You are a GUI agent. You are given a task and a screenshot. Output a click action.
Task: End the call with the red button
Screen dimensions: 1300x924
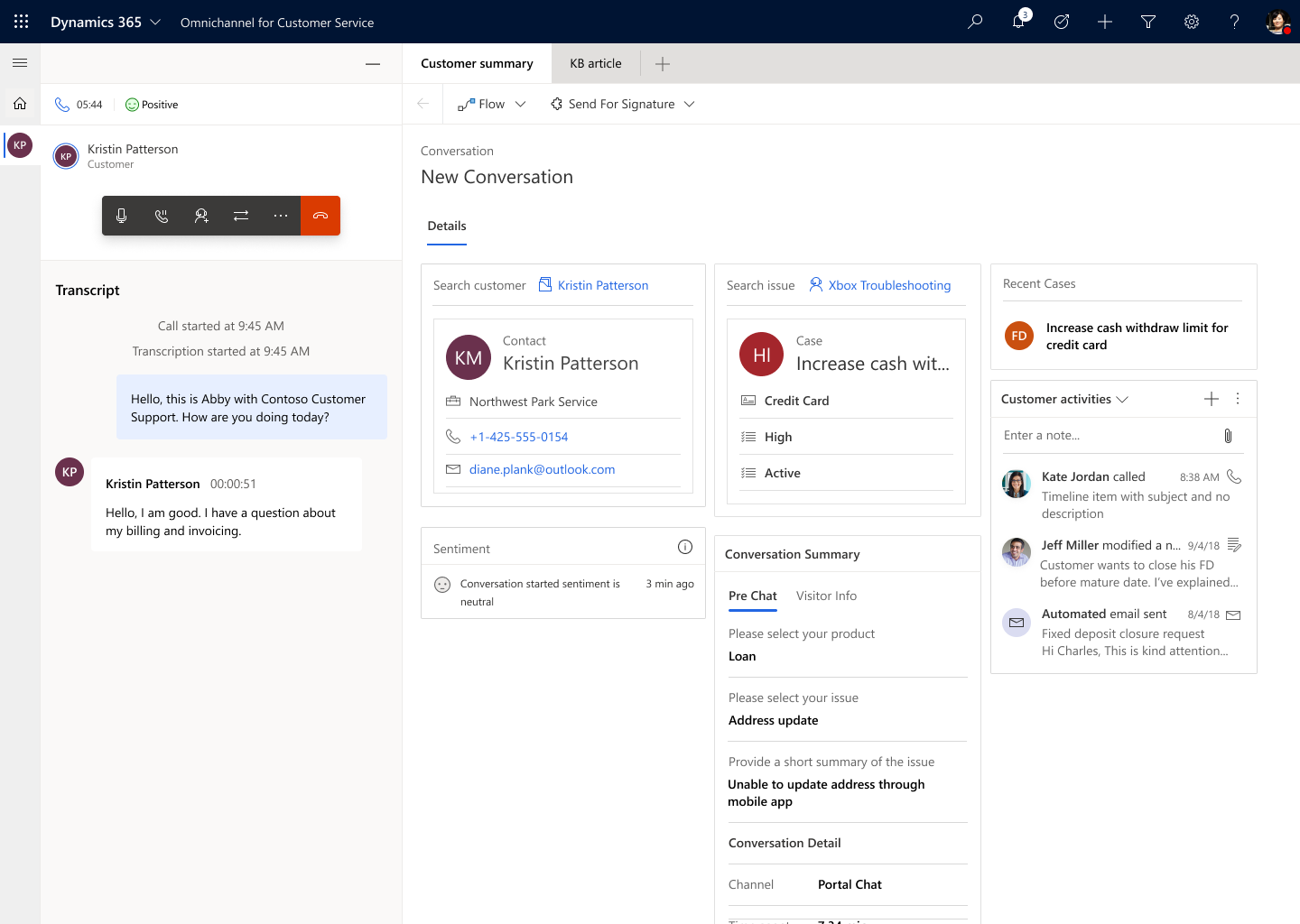(x=320, y=216)
